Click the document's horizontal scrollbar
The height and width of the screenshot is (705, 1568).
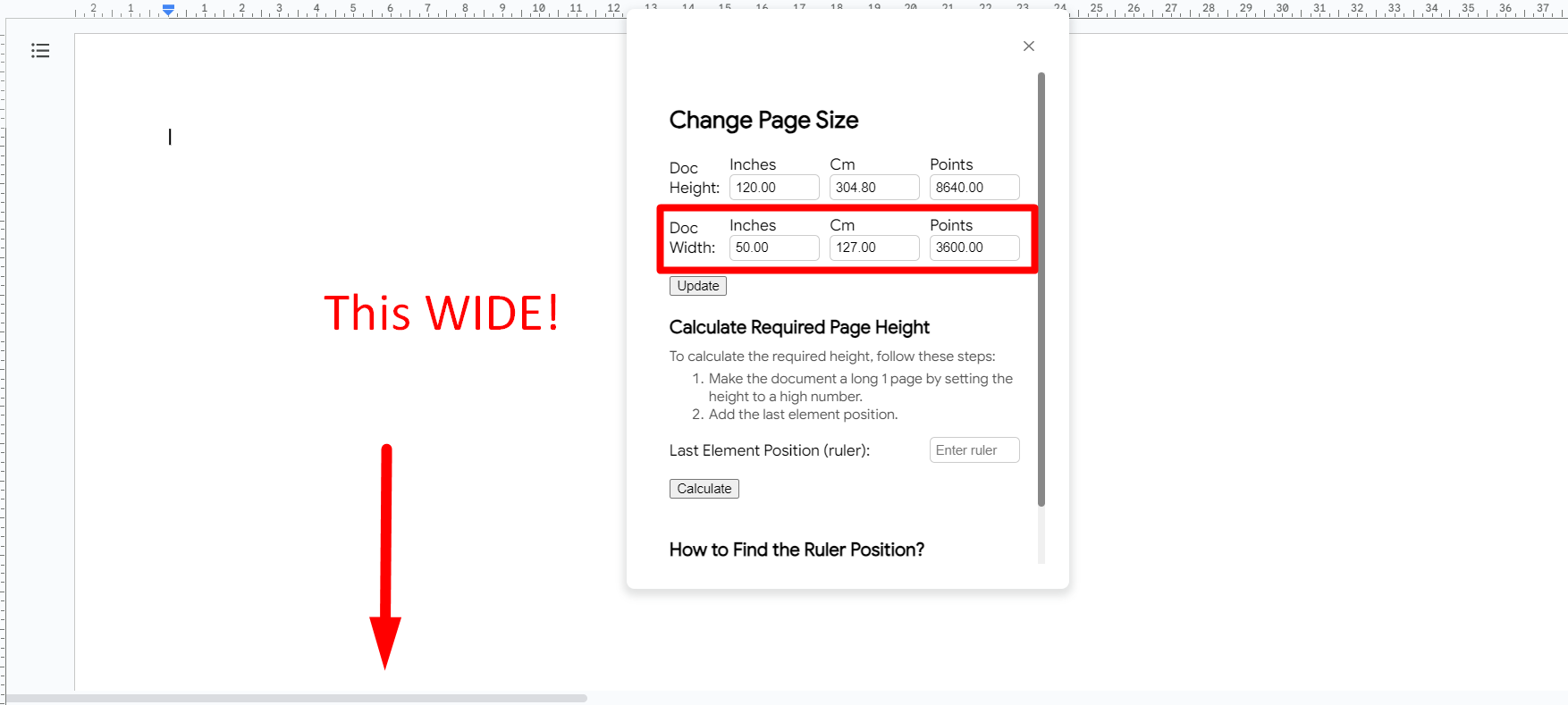(x=297, y=698)
